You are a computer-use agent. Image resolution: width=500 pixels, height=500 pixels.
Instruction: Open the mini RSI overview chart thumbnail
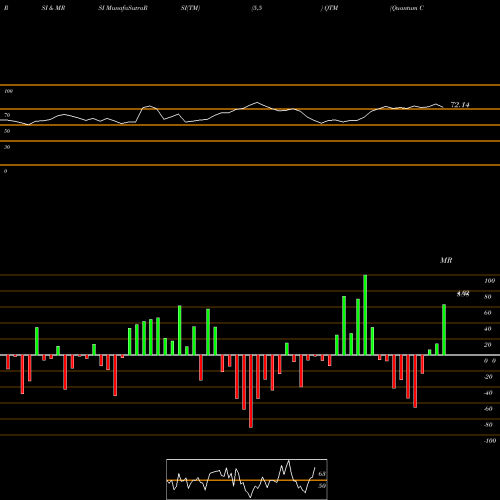pyautogui.click(x=247, y=479)
